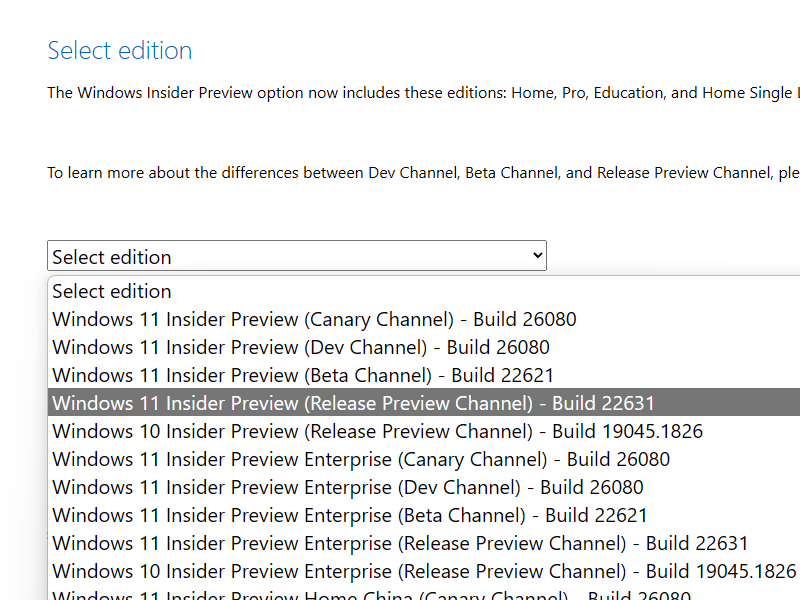Pick Windows 11 Enterprise Beta Channel Build 22621

point(349,515)
